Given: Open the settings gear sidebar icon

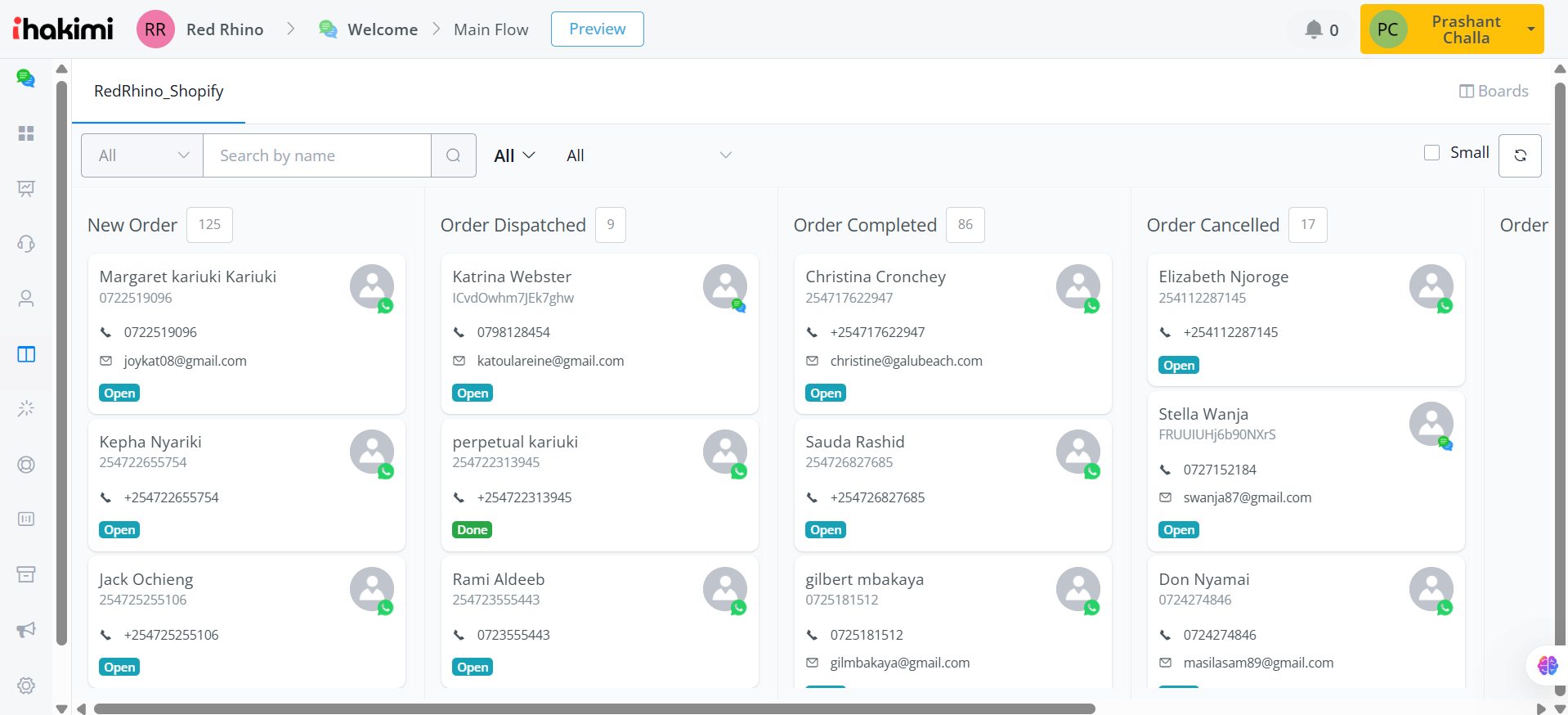Looking at the screenshot, I should coord(26,686).
